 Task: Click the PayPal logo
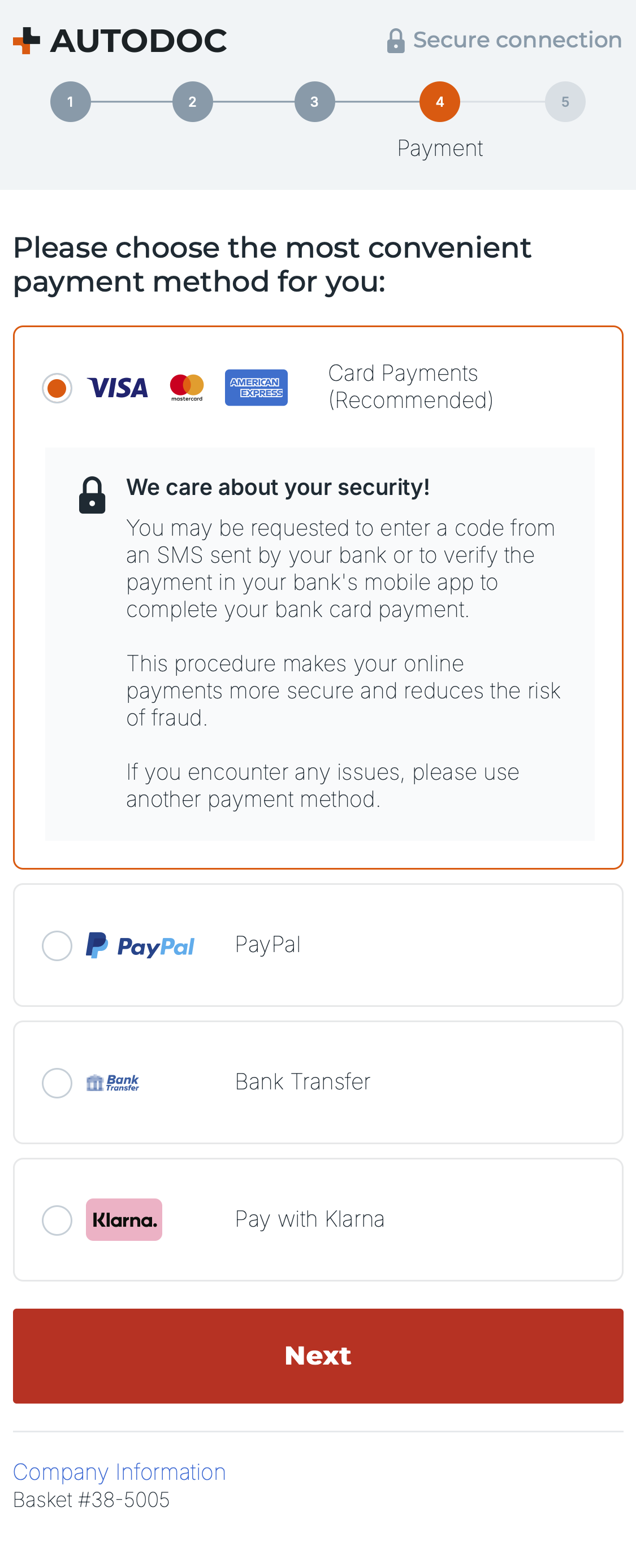[x=140, y=945]
